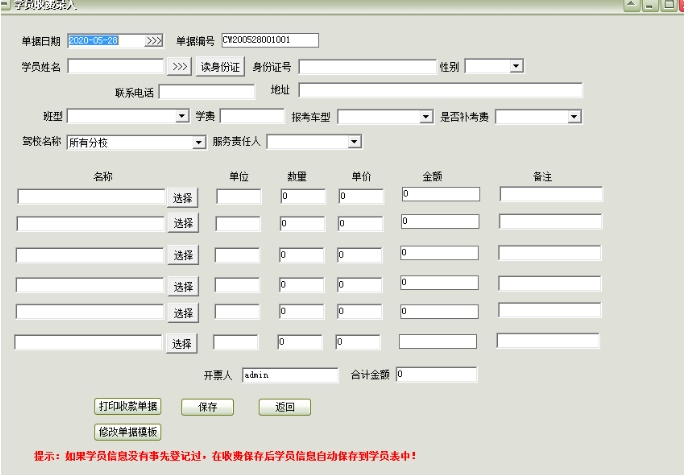Click the fourth row 金额 field
This screenshot has height=475, width=684.
(439, 283)
